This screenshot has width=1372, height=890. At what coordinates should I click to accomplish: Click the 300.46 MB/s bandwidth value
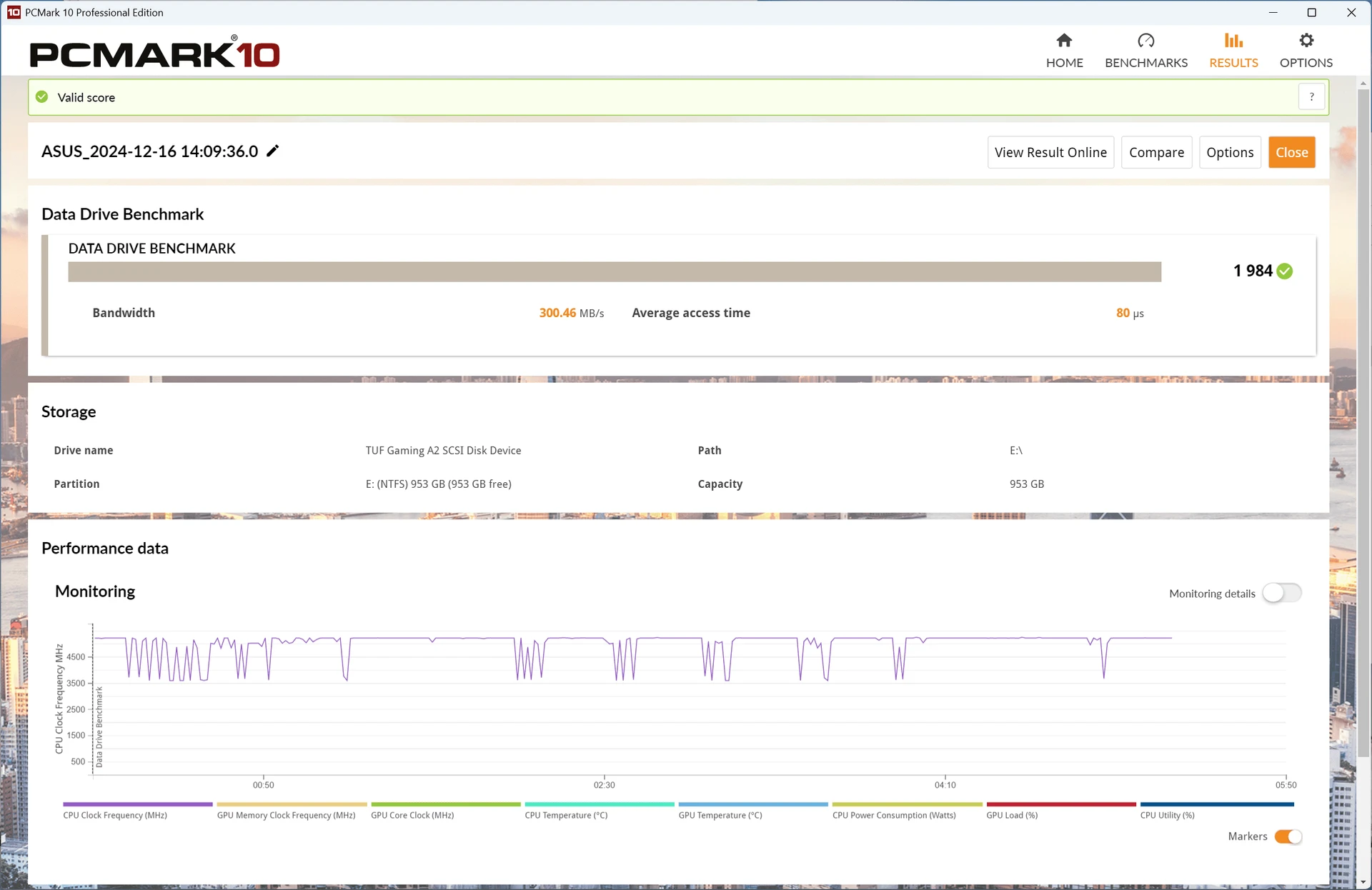[x=571, y=313]
